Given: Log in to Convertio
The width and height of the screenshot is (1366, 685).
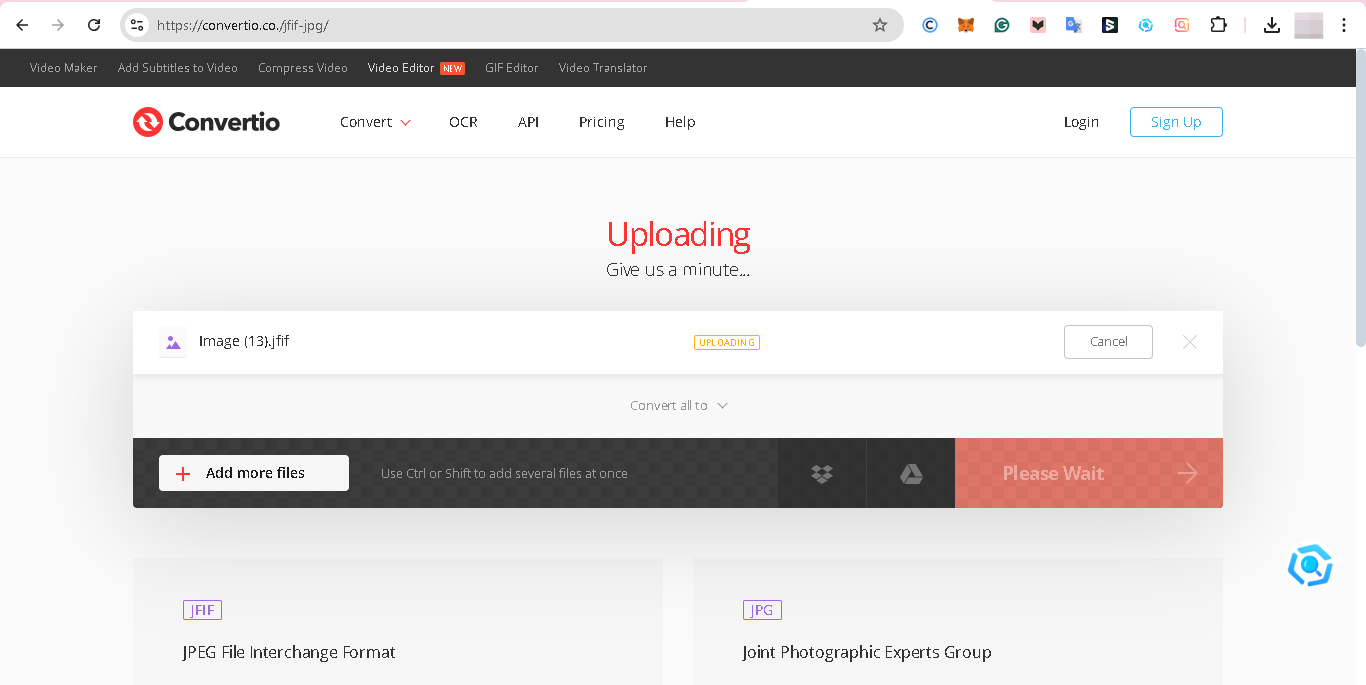Looking at the screenshot, I should [x=1081, y=121].
